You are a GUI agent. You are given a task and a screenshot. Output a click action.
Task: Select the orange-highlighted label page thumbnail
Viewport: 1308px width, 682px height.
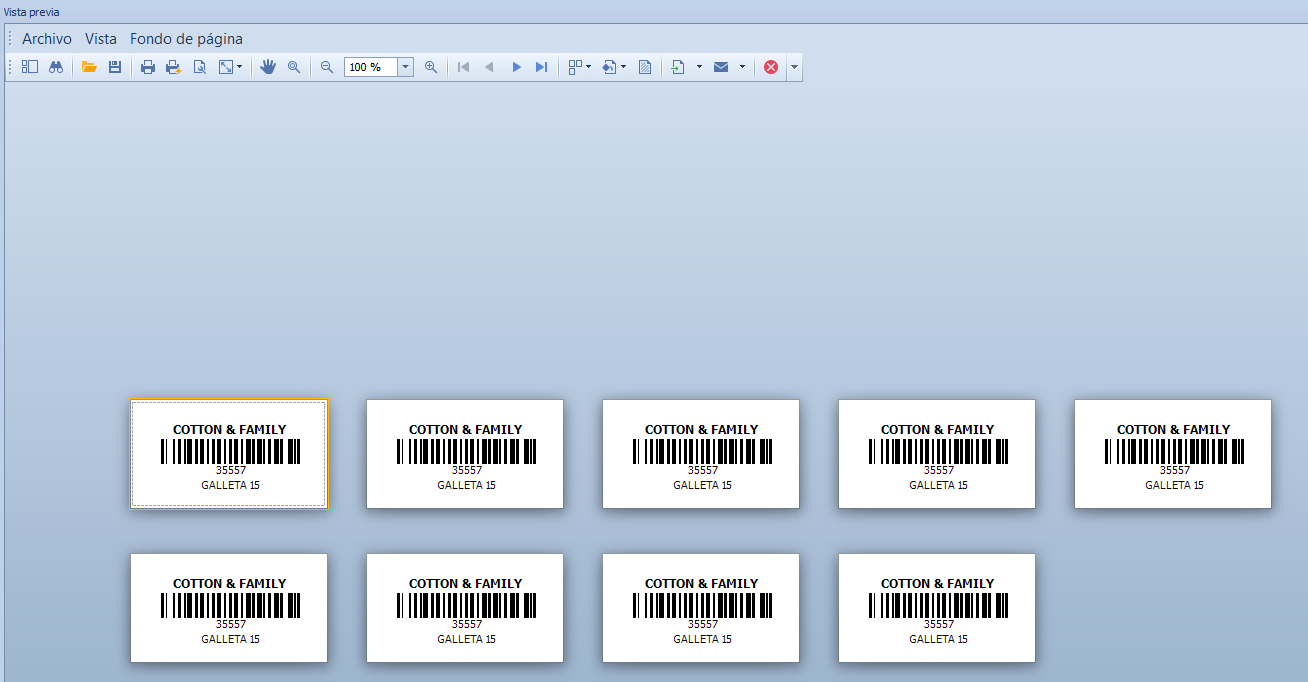(x=229, y=454)
